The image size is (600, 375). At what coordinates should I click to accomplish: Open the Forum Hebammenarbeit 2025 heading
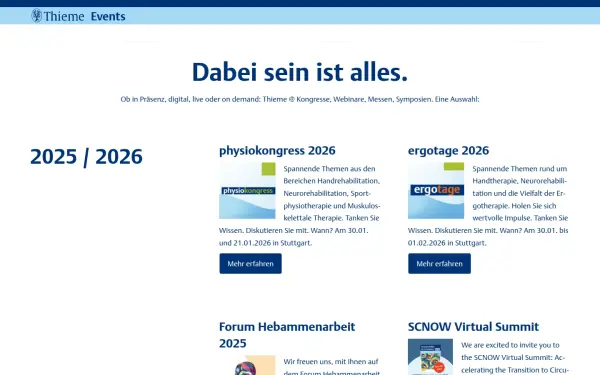tap(287, 335)
